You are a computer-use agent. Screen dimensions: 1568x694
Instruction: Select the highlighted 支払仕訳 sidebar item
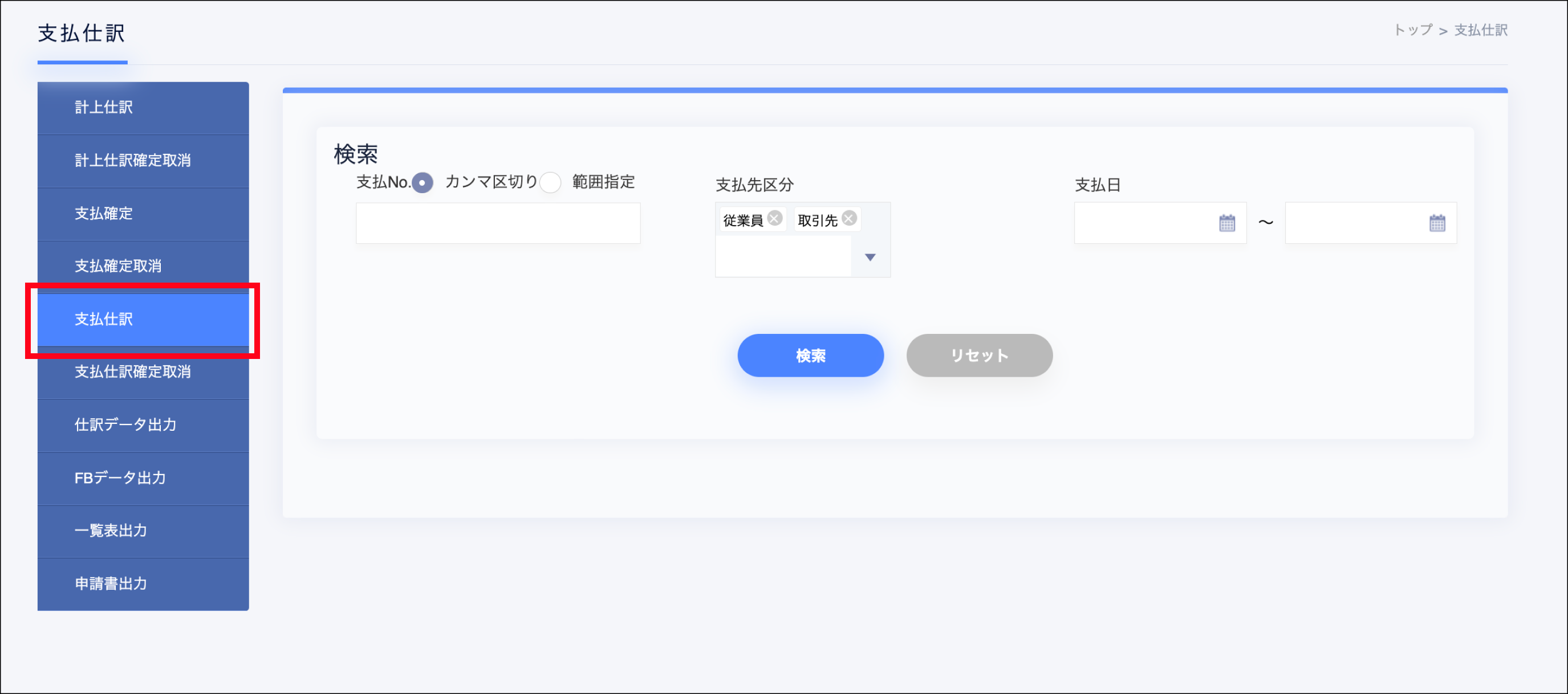(x=143, y=319)
